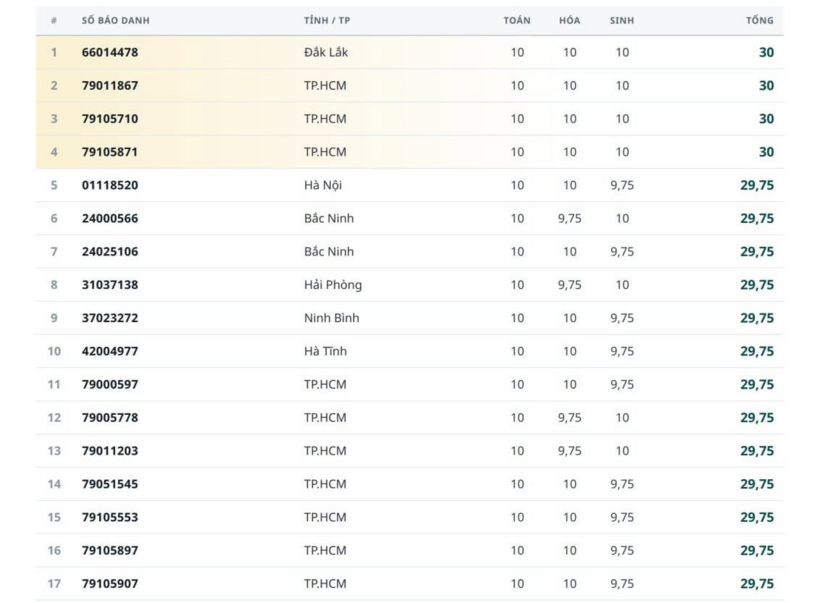Click the Ninh Bình province entry
The image size is (820, 603).
pos(332,318)
